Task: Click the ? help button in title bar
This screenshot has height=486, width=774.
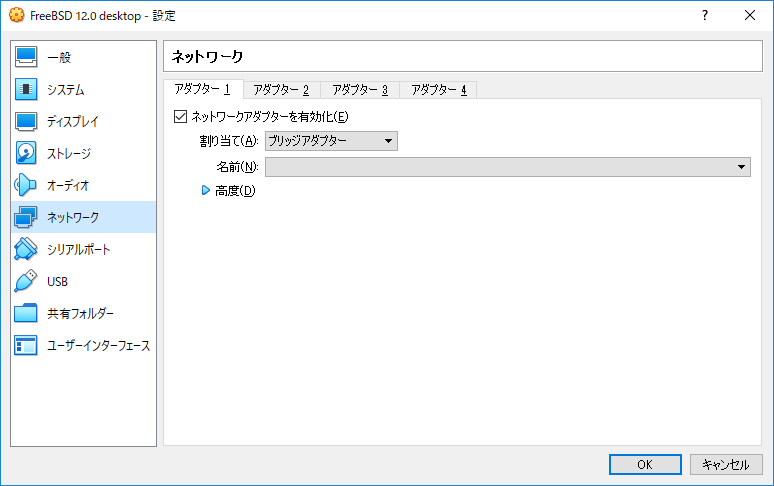Action: tap(705, 15)
